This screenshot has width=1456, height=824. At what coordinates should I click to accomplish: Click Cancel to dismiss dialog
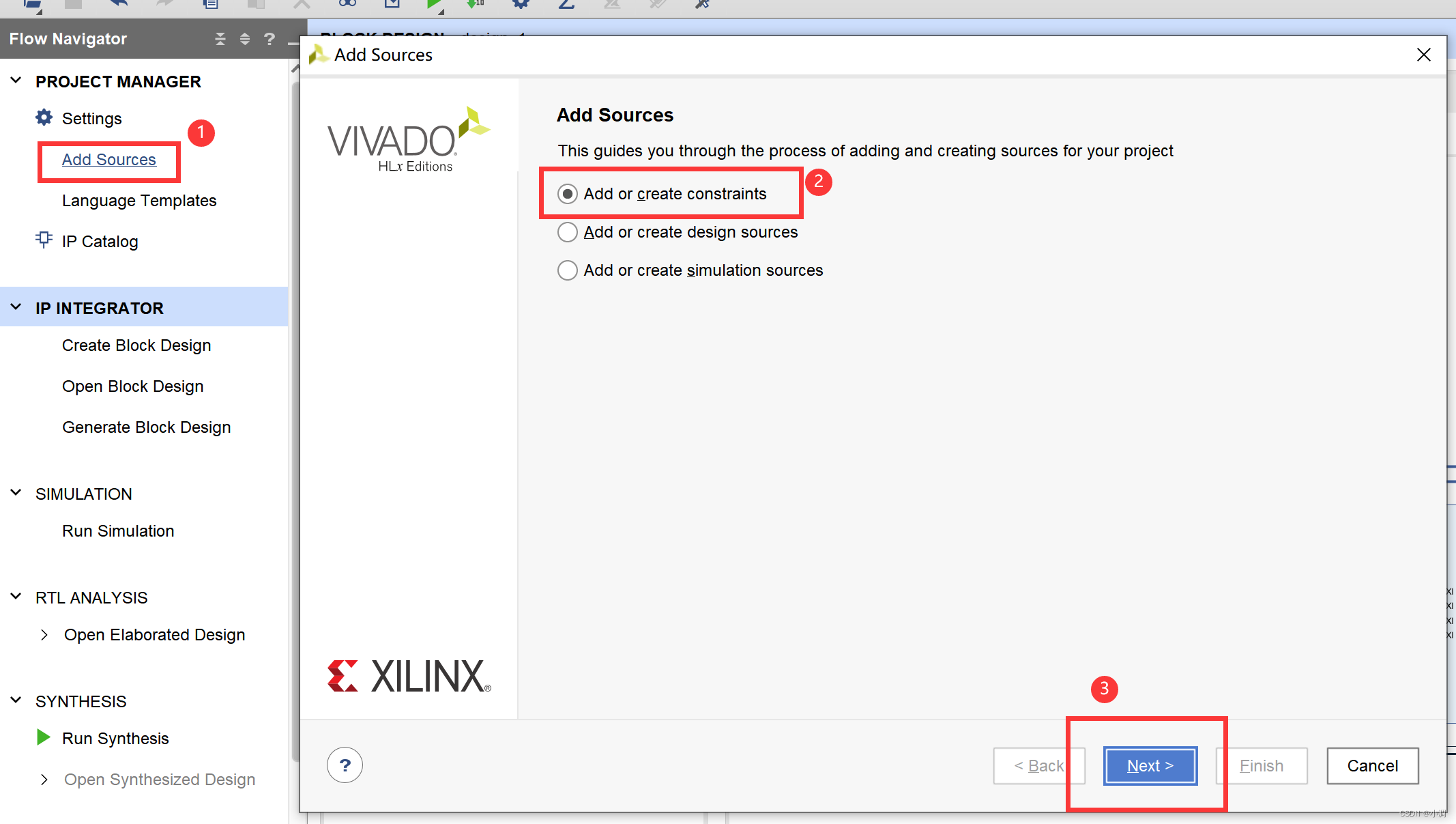coord(1373,765)
